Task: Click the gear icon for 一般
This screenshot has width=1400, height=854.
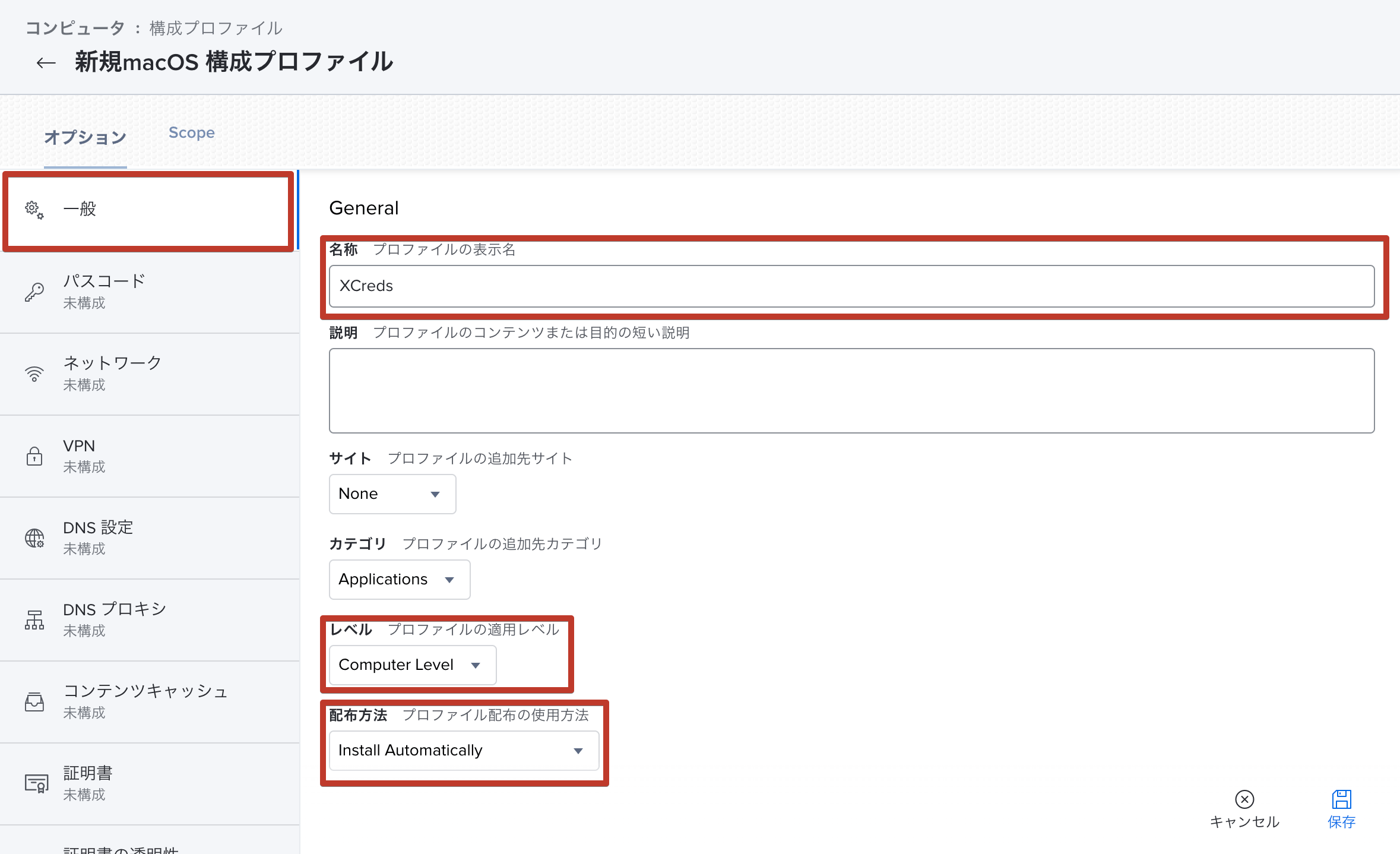Action: click(x=34, y=210)
